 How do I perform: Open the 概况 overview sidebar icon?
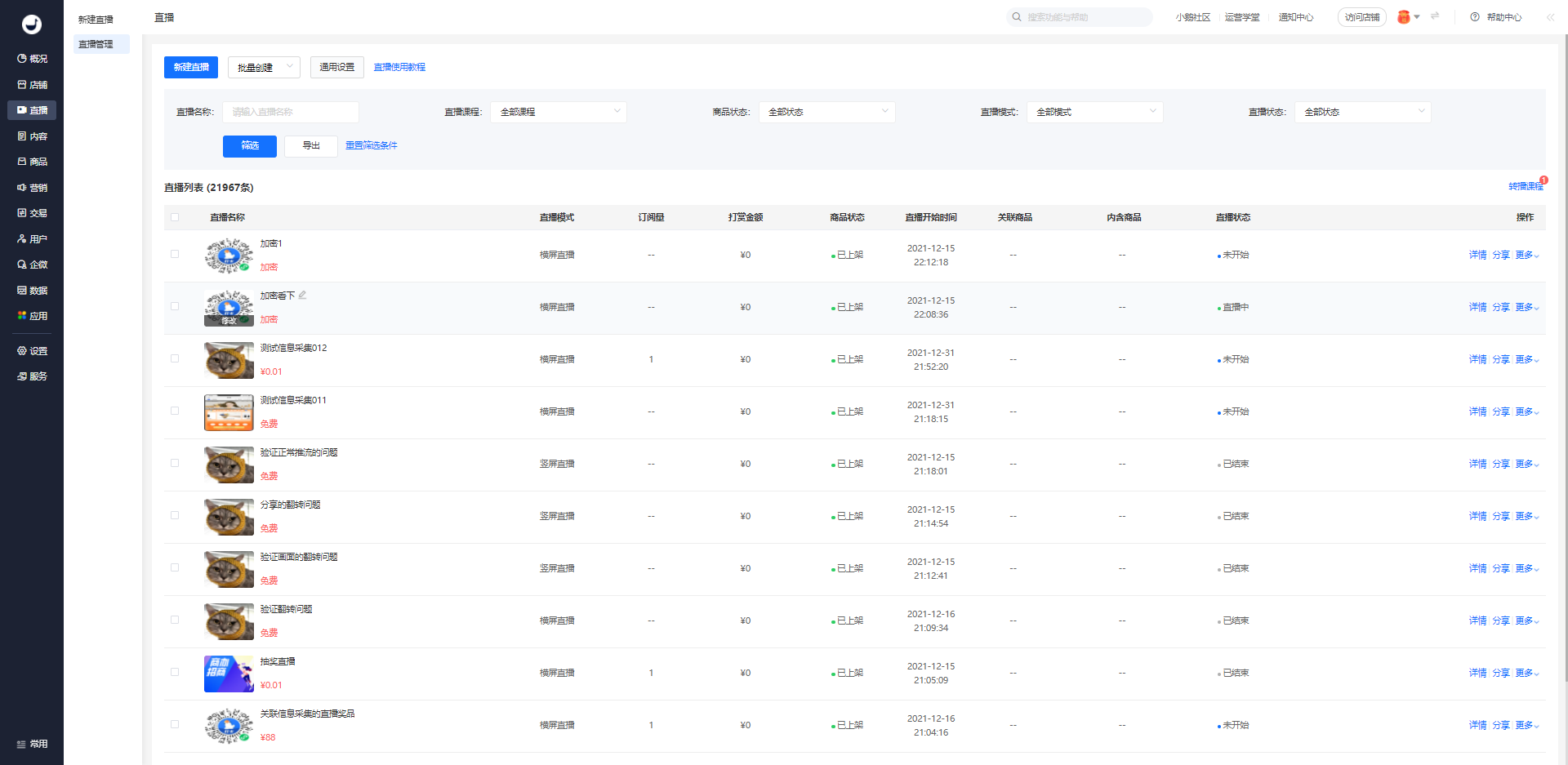click(32, 59)
